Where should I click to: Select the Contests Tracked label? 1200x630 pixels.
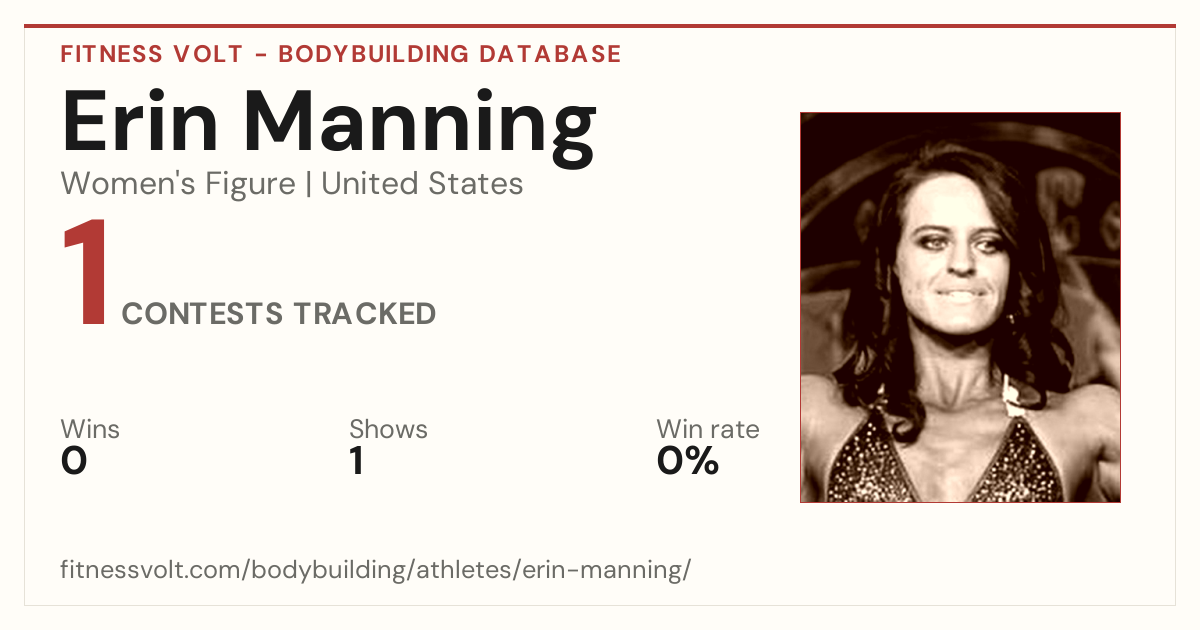click(279, 314)
